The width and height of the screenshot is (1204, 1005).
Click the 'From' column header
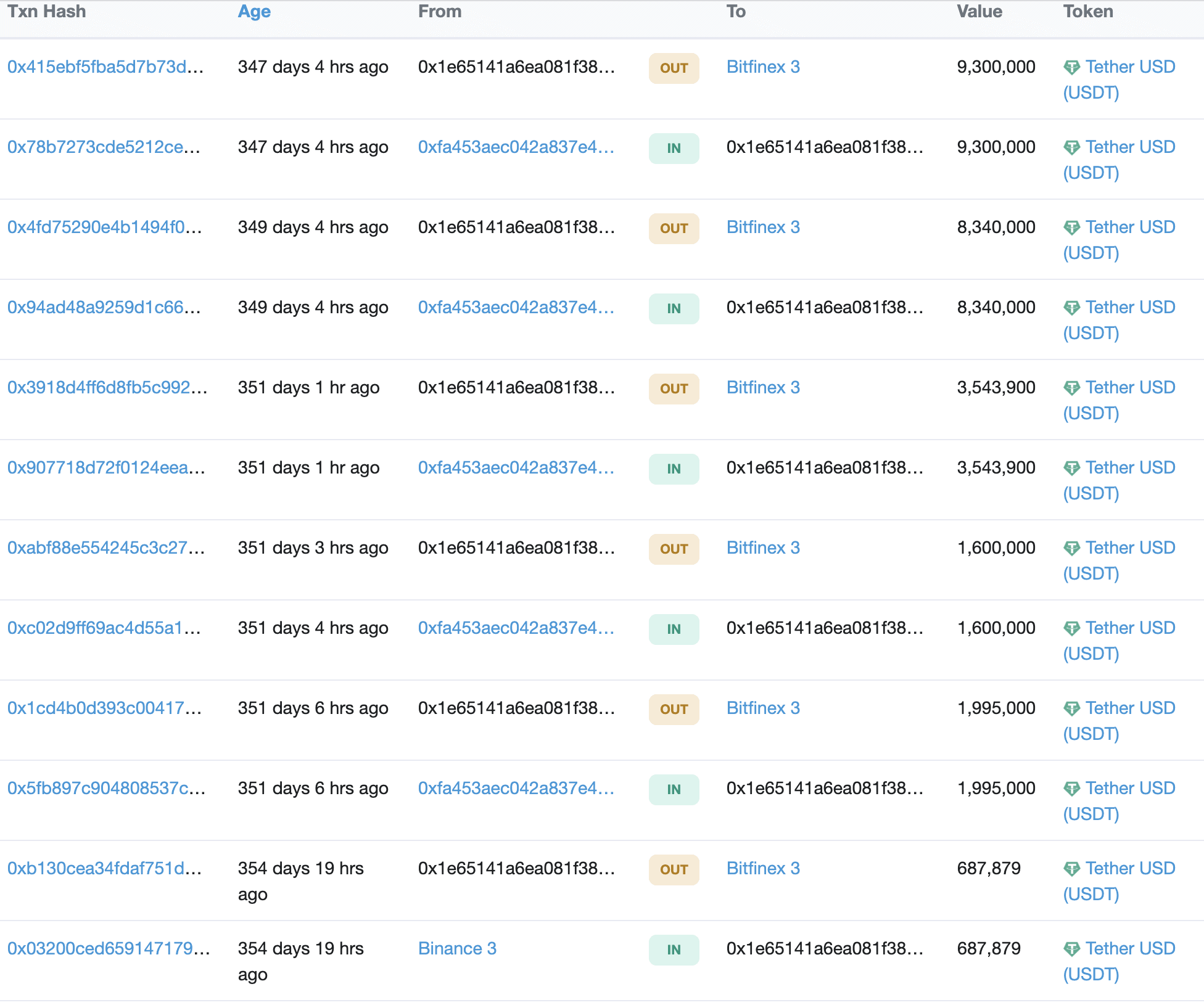coord(440,12)
